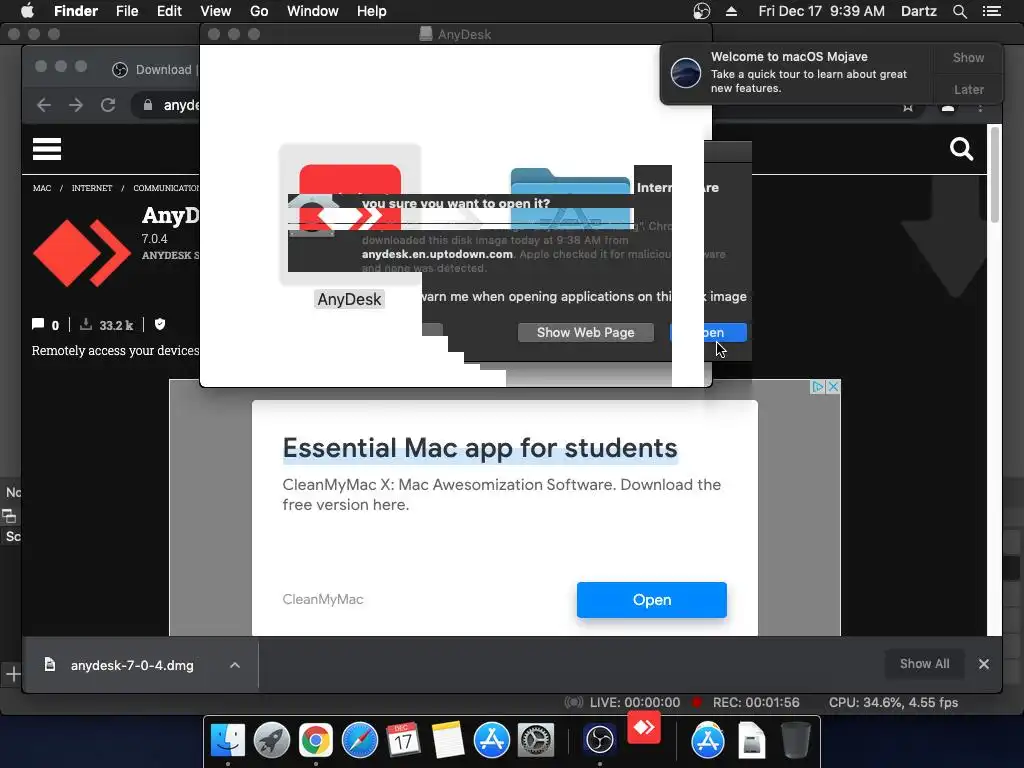
Task: Open the Uptodown hamburger menu
Action: point(47,149)
